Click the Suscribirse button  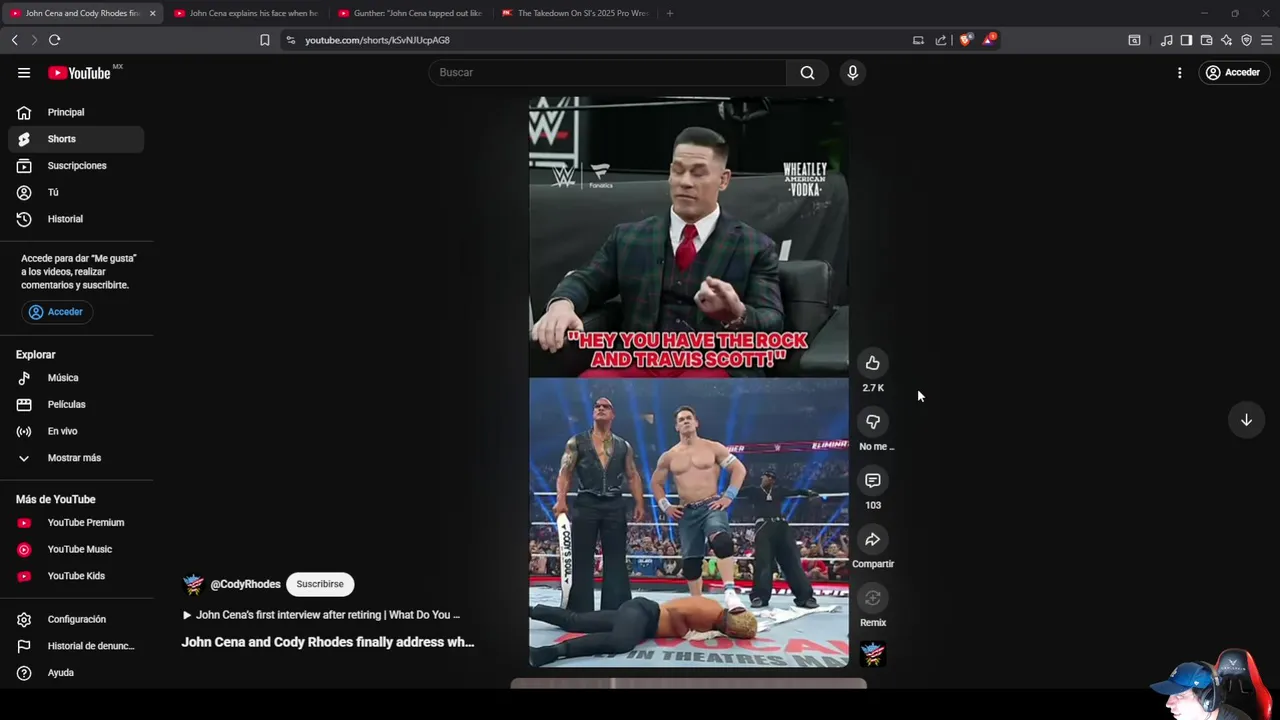(320, 584)
